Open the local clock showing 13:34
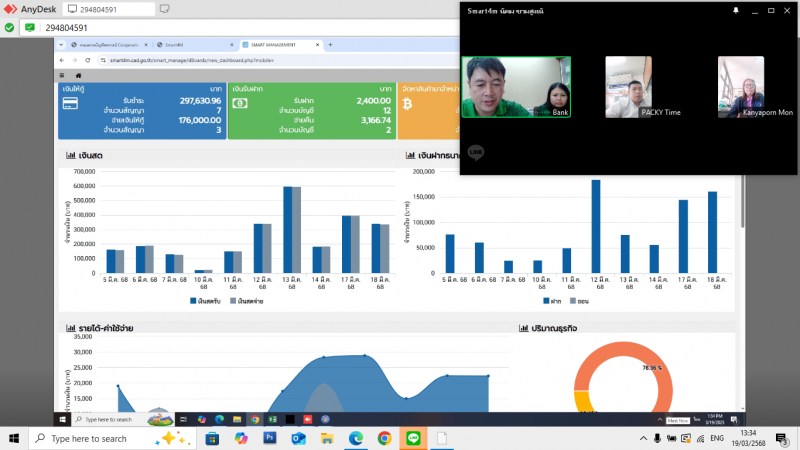800x450 pixels. (748, 438)
